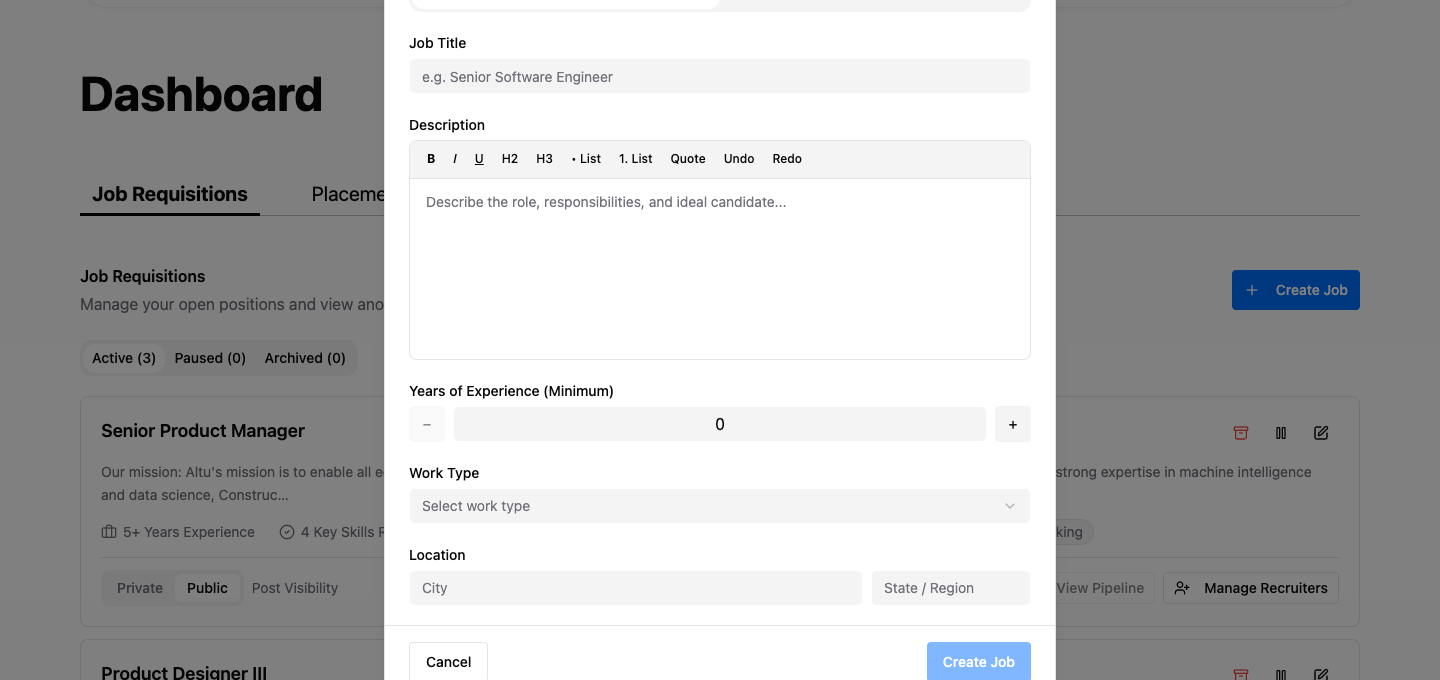This screenshot has height=680, width=1440.
Task: Show Archived (0) requisitions
Action: tap(305, 358)
